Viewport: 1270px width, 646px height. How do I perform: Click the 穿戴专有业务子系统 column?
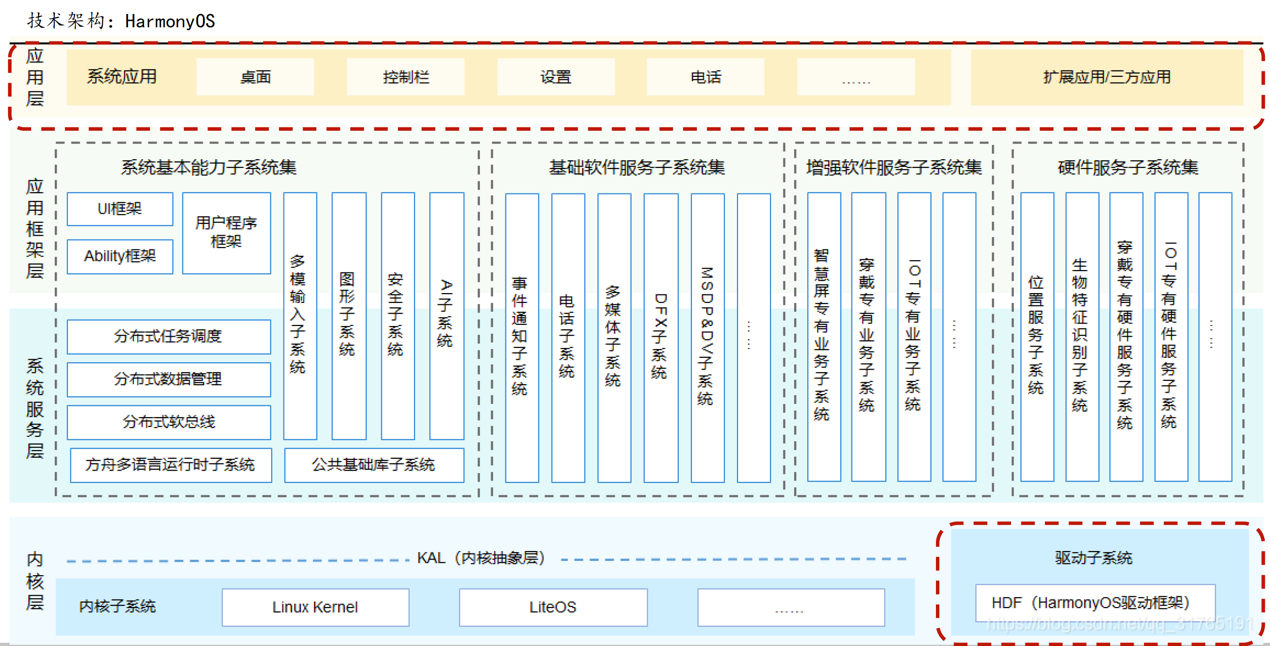point(868,337)
